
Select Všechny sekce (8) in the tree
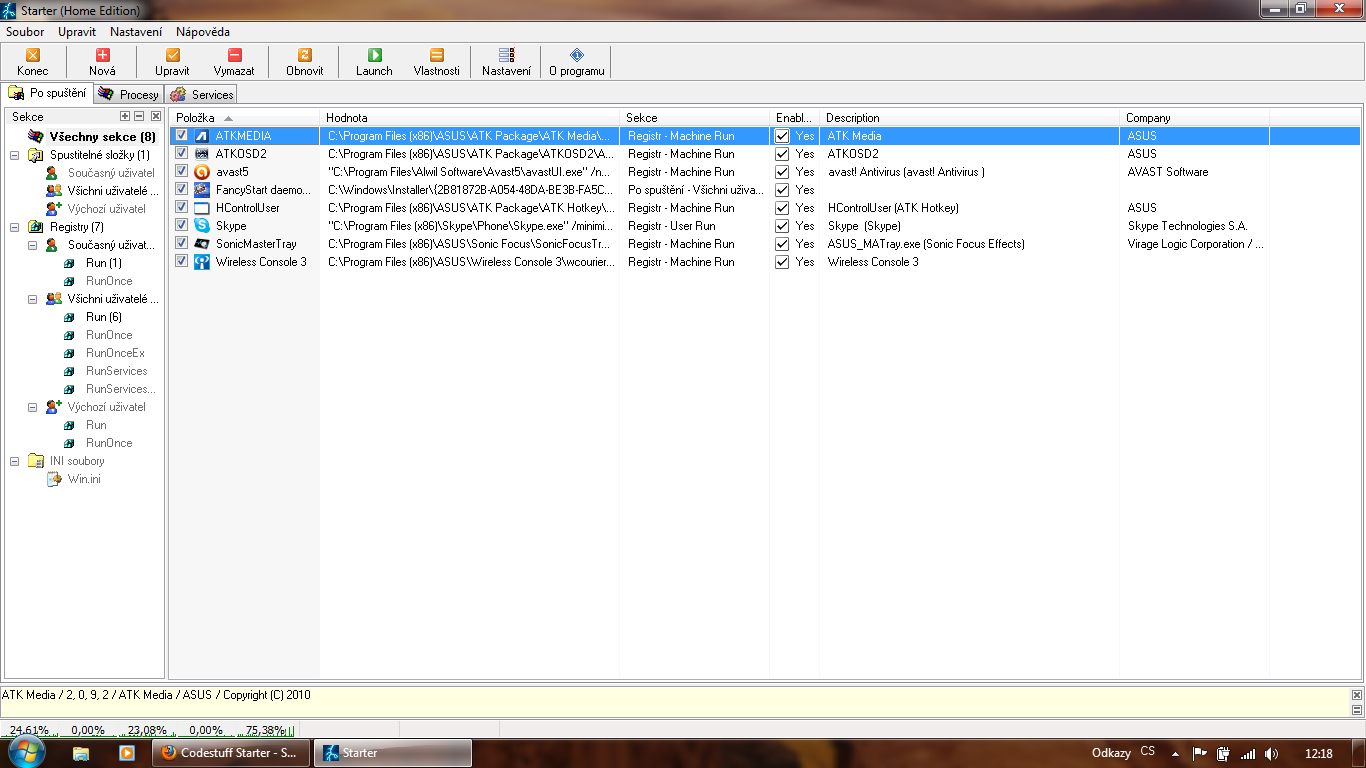102,137
